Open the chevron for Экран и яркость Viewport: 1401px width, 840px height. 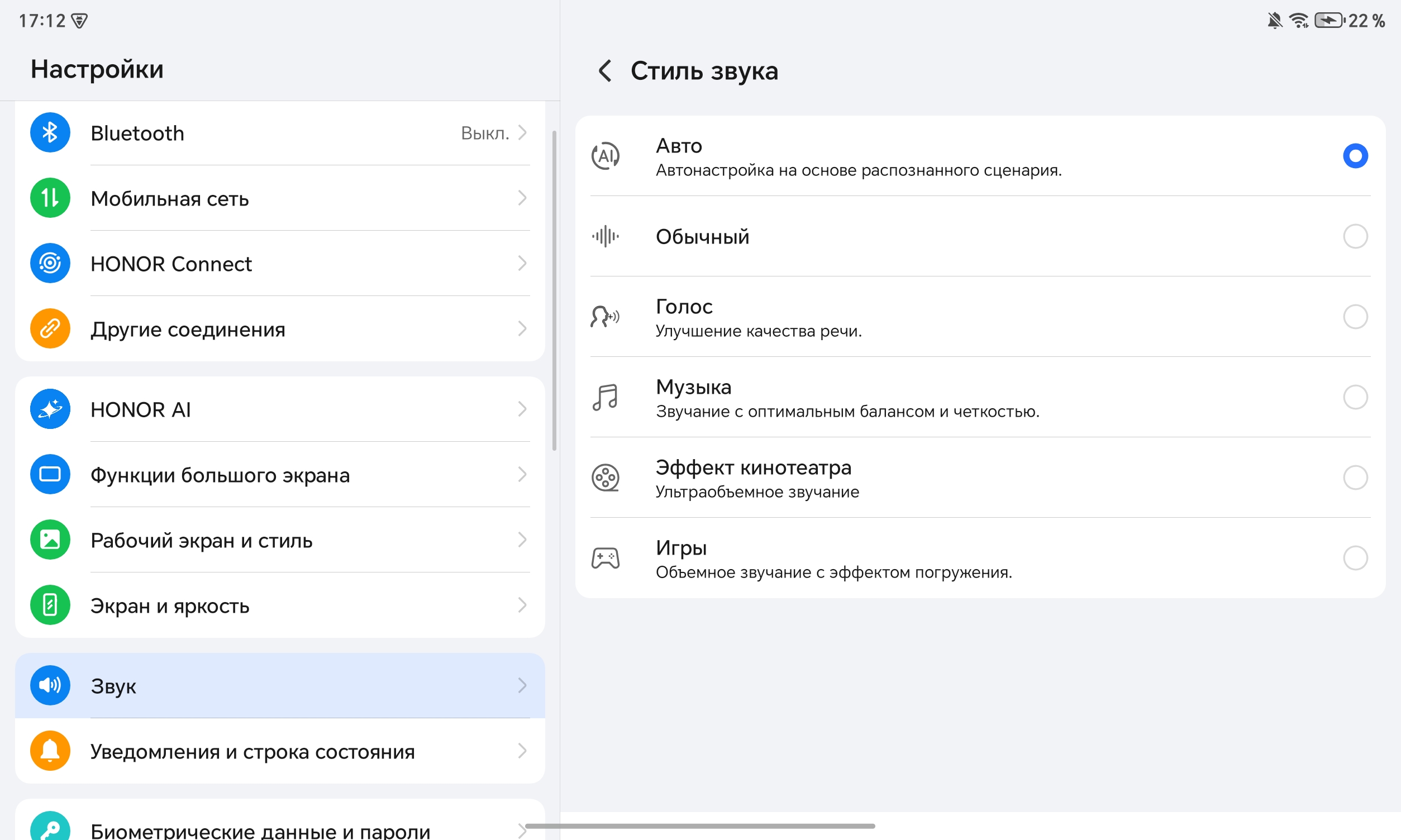click(522, 605)
